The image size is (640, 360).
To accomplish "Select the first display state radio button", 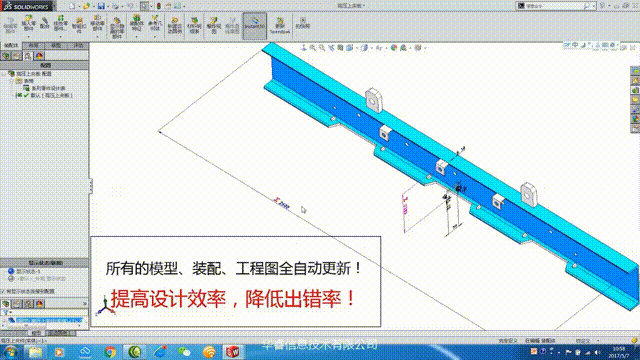I will coord(11,271).
